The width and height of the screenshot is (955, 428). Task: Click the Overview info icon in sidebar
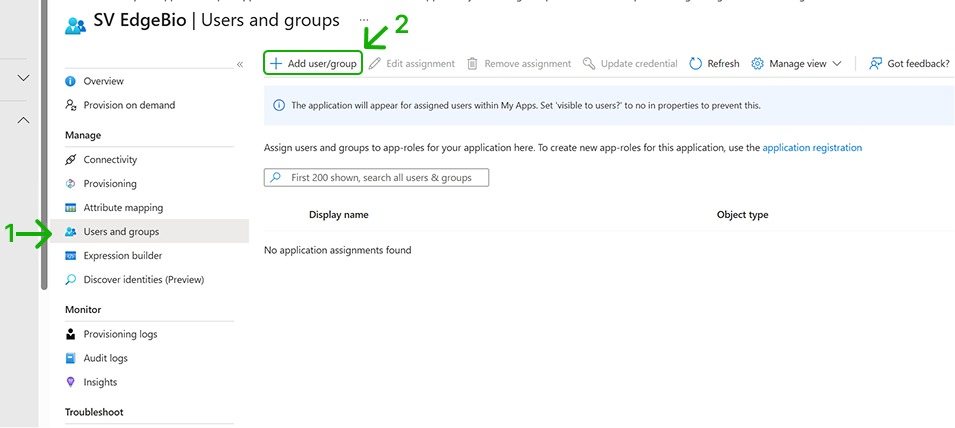click(x=70, y=81)
